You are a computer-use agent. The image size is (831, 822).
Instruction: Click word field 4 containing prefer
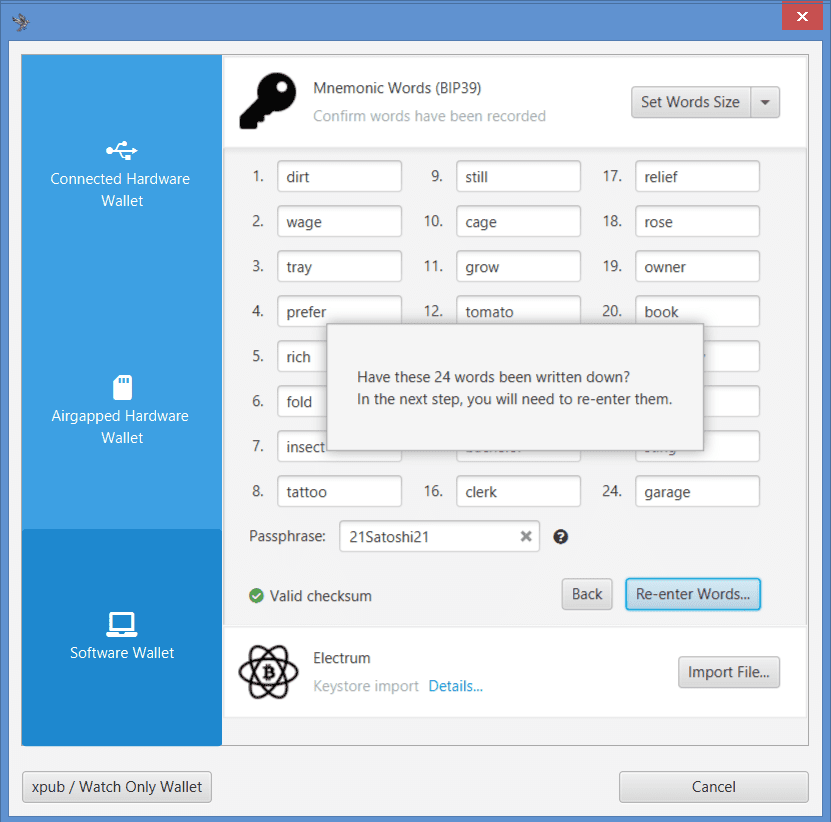(x=339, y=310)
